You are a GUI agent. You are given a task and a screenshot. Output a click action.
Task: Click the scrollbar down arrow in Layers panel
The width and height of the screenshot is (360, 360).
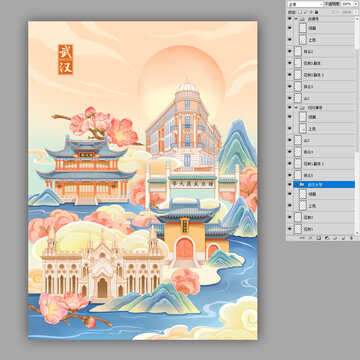(357, 233)
